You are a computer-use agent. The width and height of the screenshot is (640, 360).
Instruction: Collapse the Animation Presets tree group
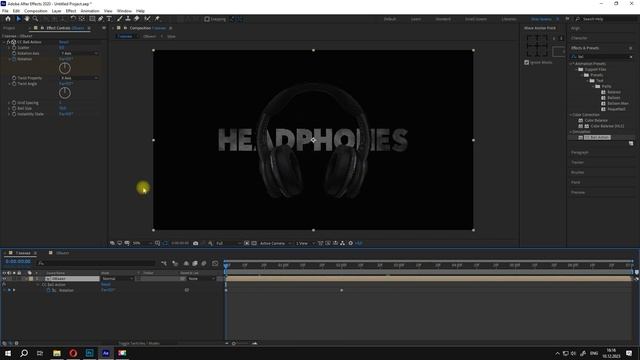(571, 64)
